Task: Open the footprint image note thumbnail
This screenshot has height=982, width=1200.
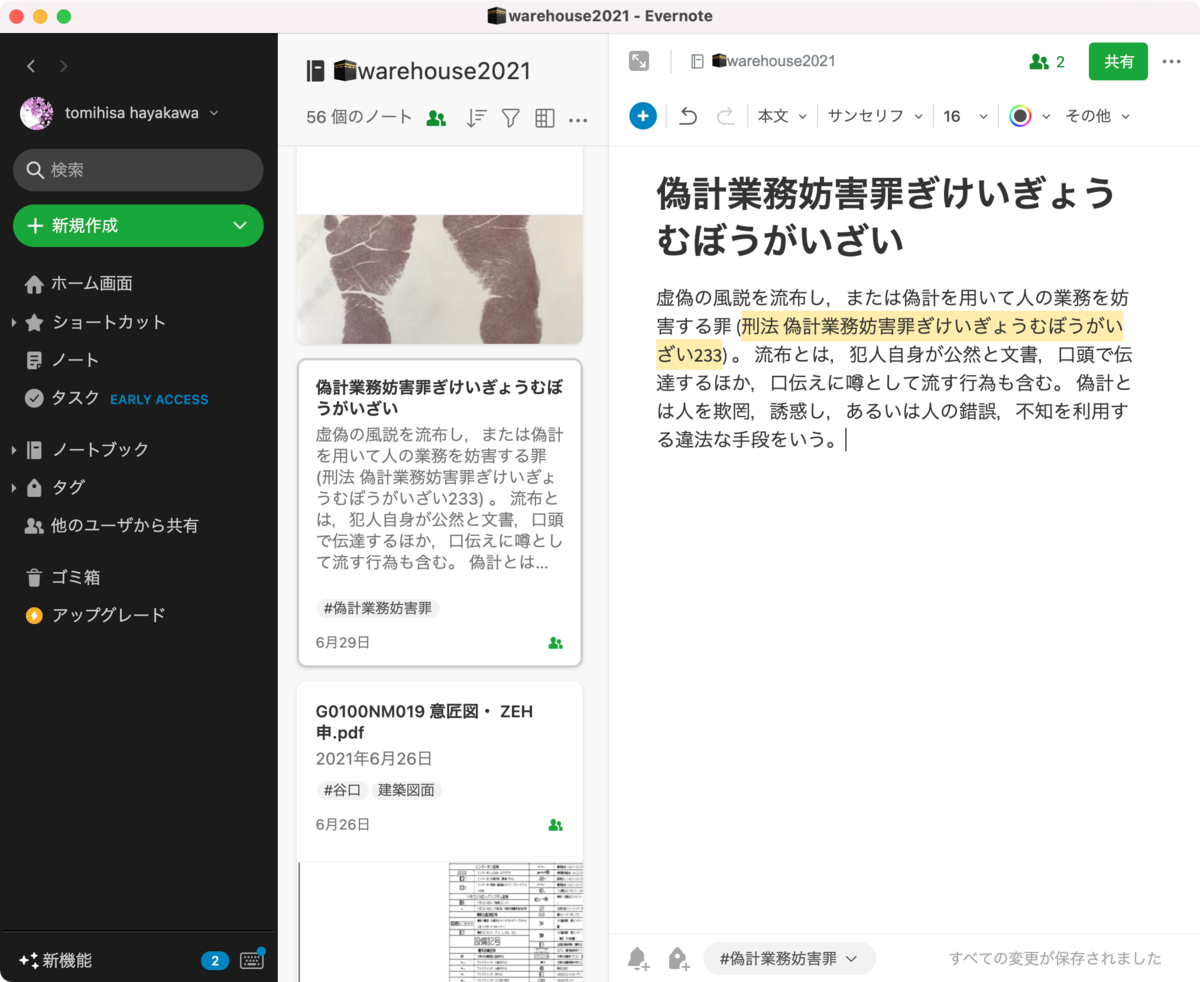Action: pyautogui.click(x=440, y=278)
